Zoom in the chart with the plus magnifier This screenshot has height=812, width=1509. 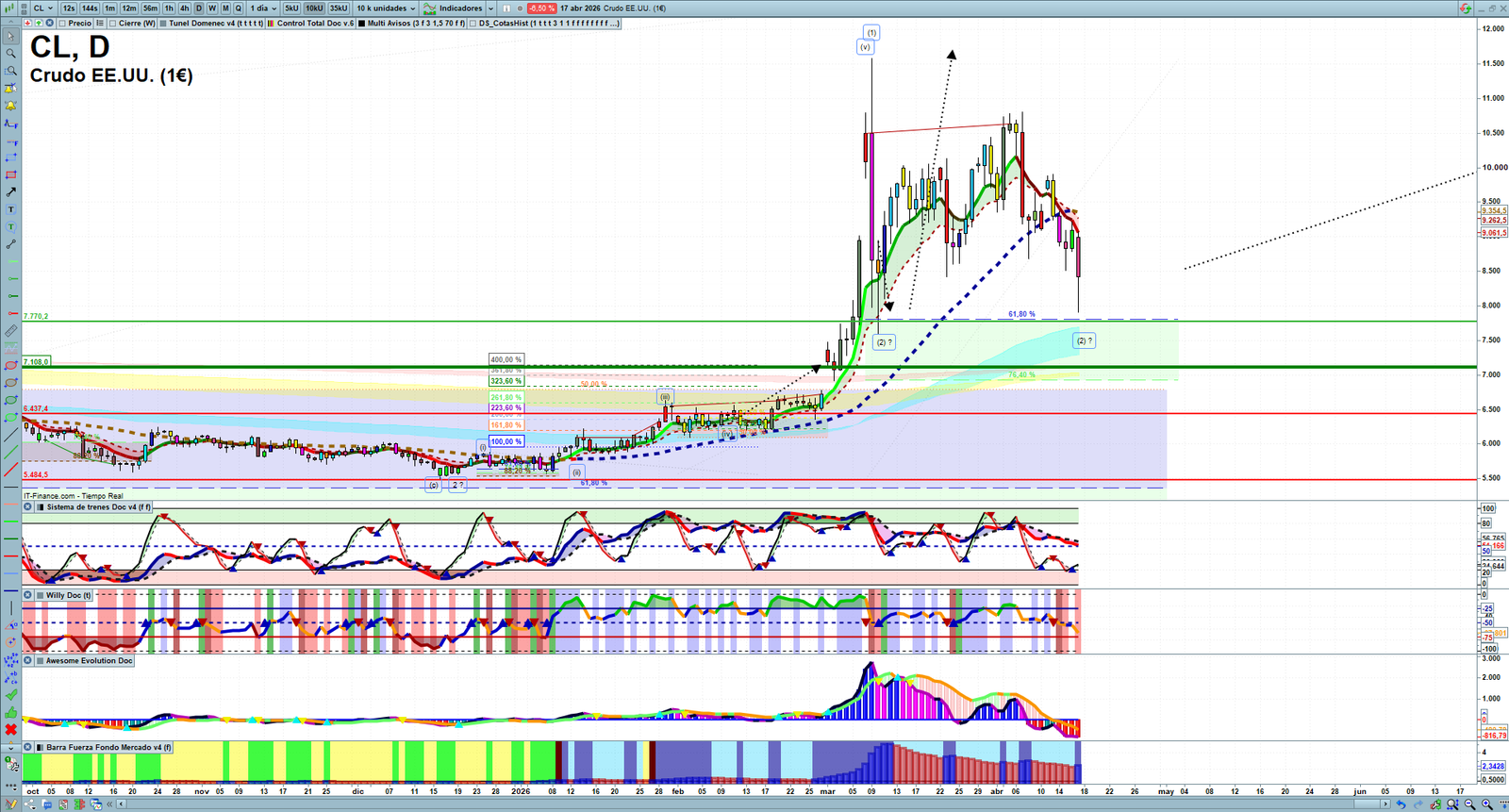pyautogui.click(x=1487, y=804)
